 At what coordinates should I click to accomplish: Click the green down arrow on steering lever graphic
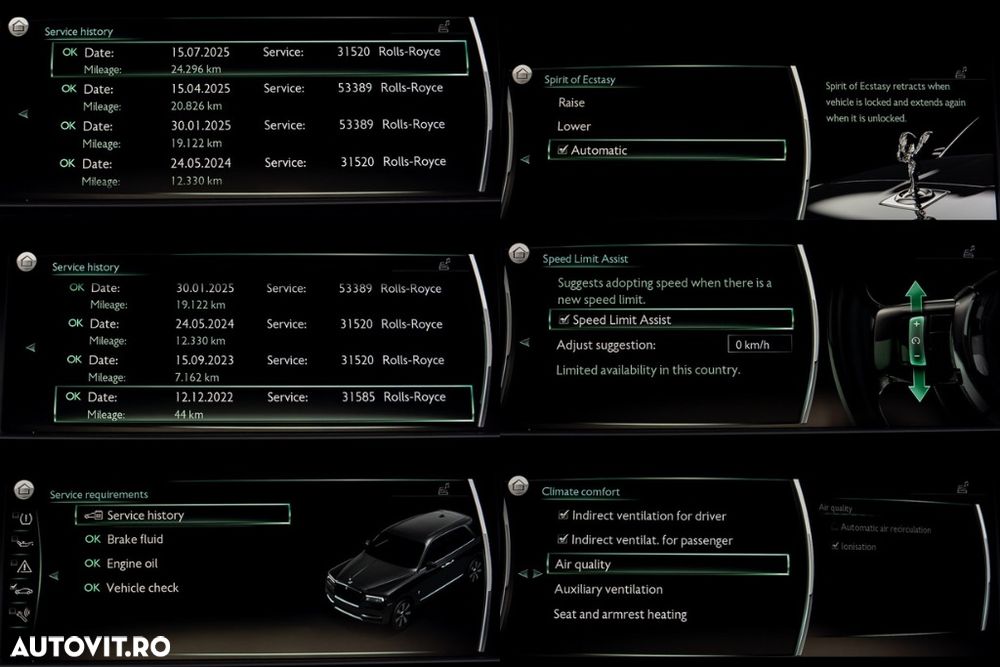click(918, 385)
